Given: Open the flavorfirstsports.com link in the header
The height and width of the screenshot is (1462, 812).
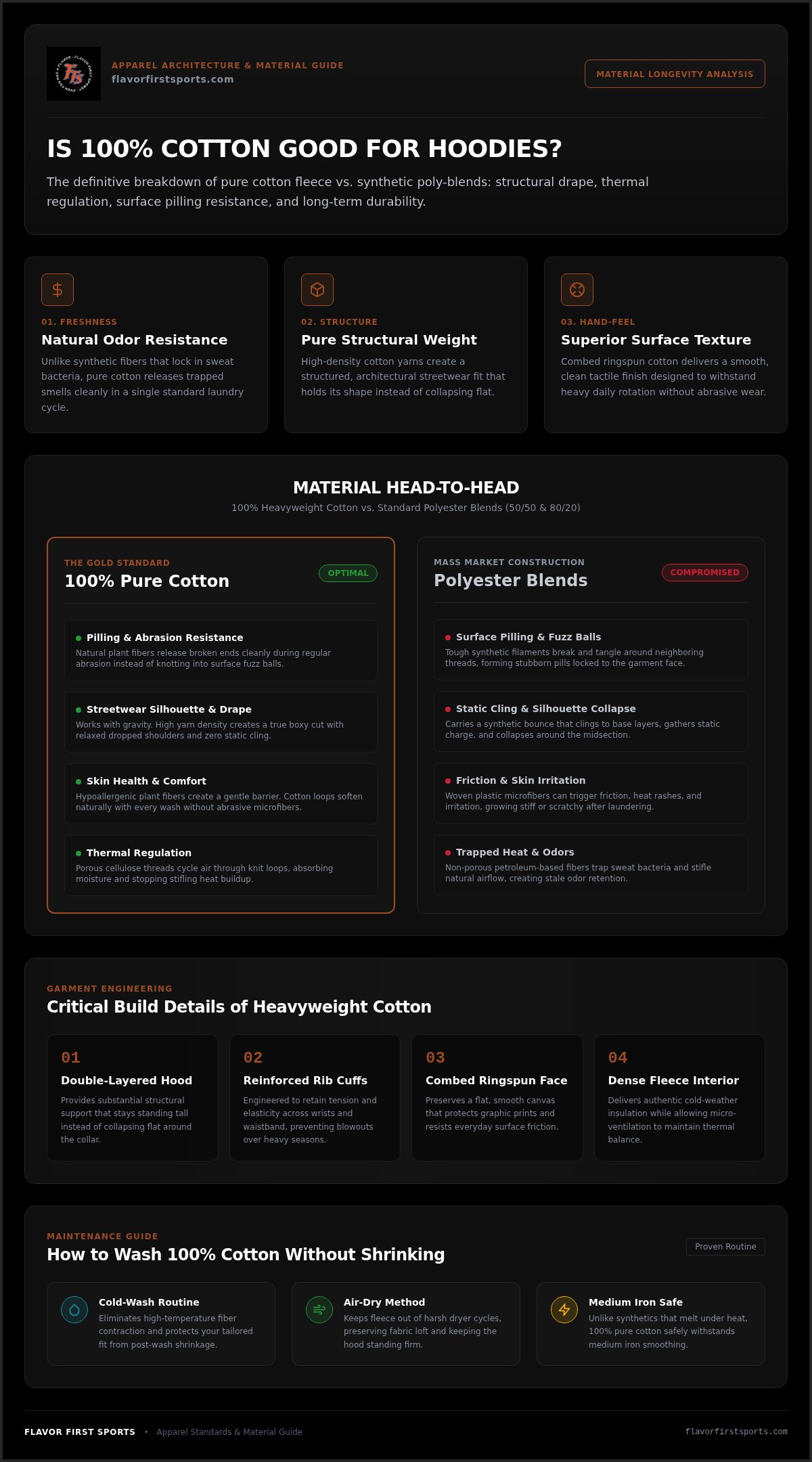Looking at the screenshot, I should (x=173, y=79).
